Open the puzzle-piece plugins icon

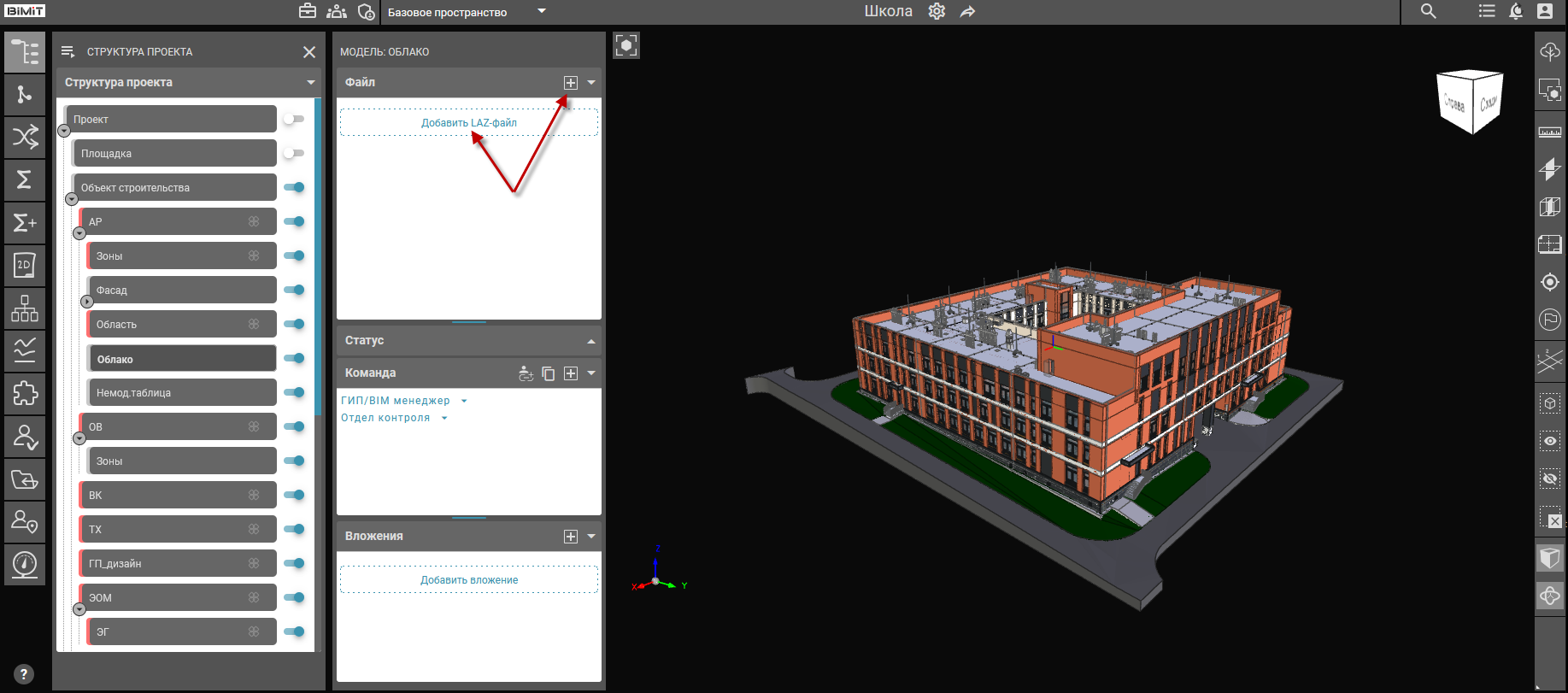click(25, 393)
